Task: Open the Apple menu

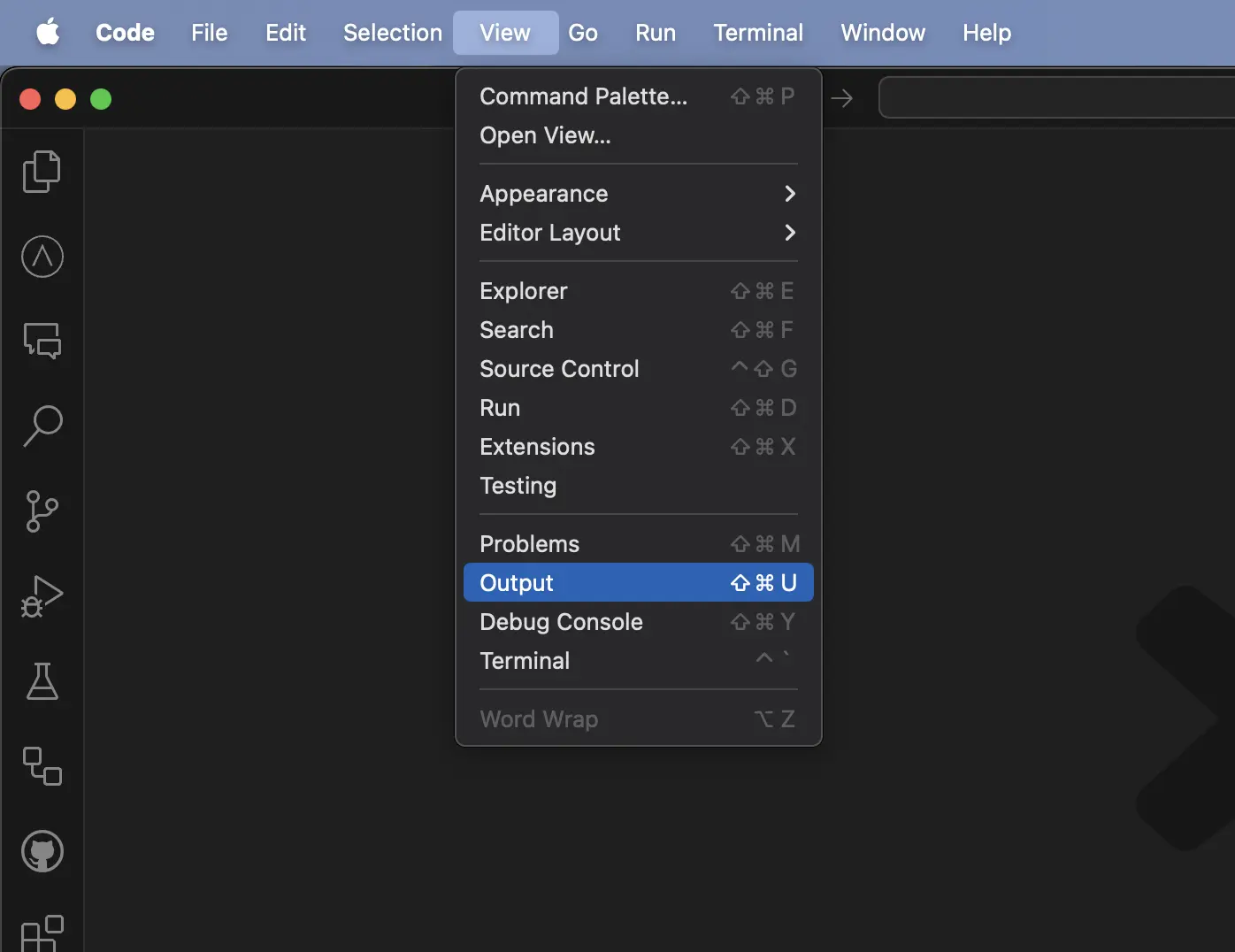Action: click(x=48, y=33)
